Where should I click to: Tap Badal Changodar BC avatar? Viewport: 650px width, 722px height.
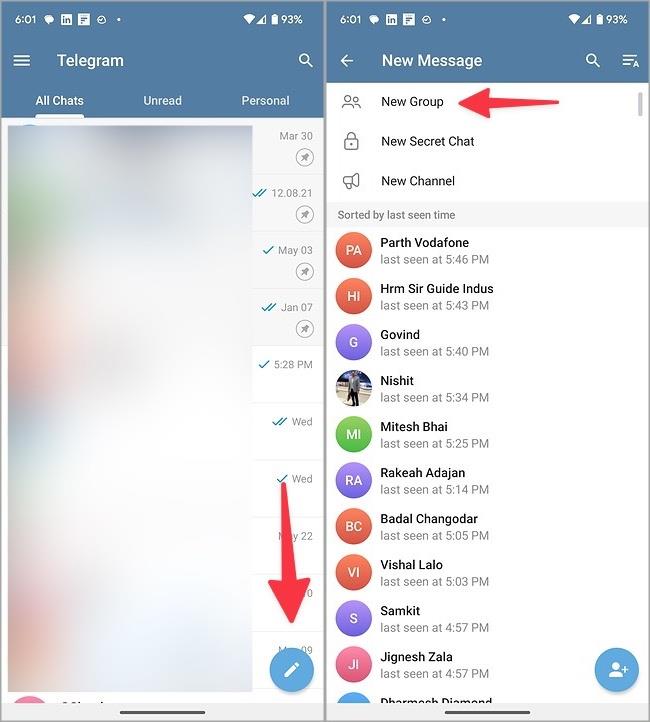point(354,526)
